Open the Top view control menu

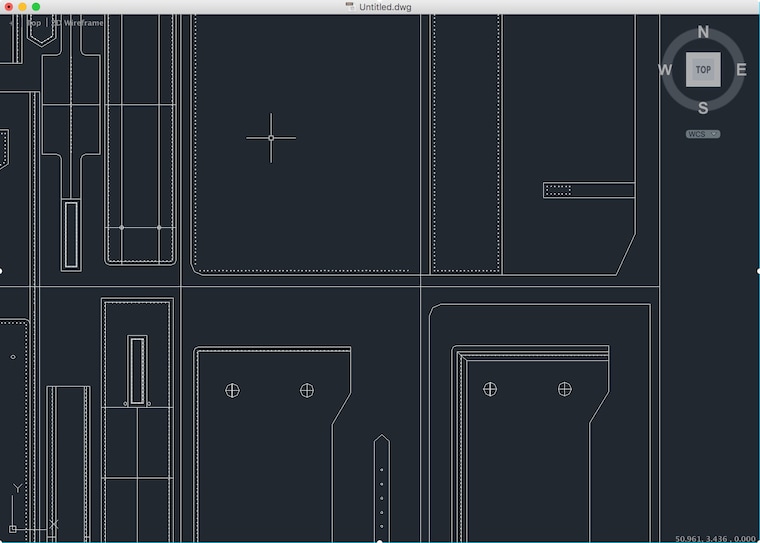(x=33, y=23)
